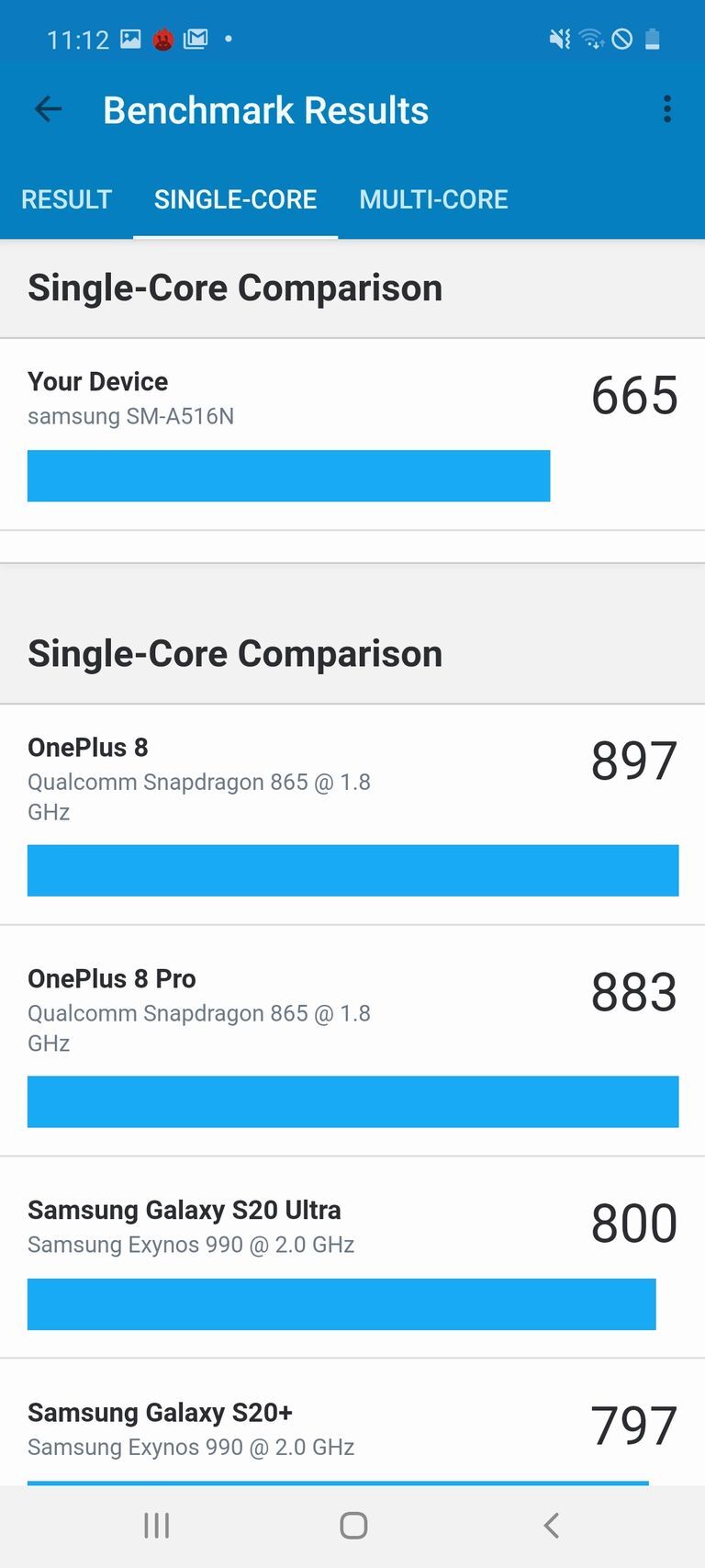
Task: Switch to the RESULT tab
Action: (x=66, y=199)
